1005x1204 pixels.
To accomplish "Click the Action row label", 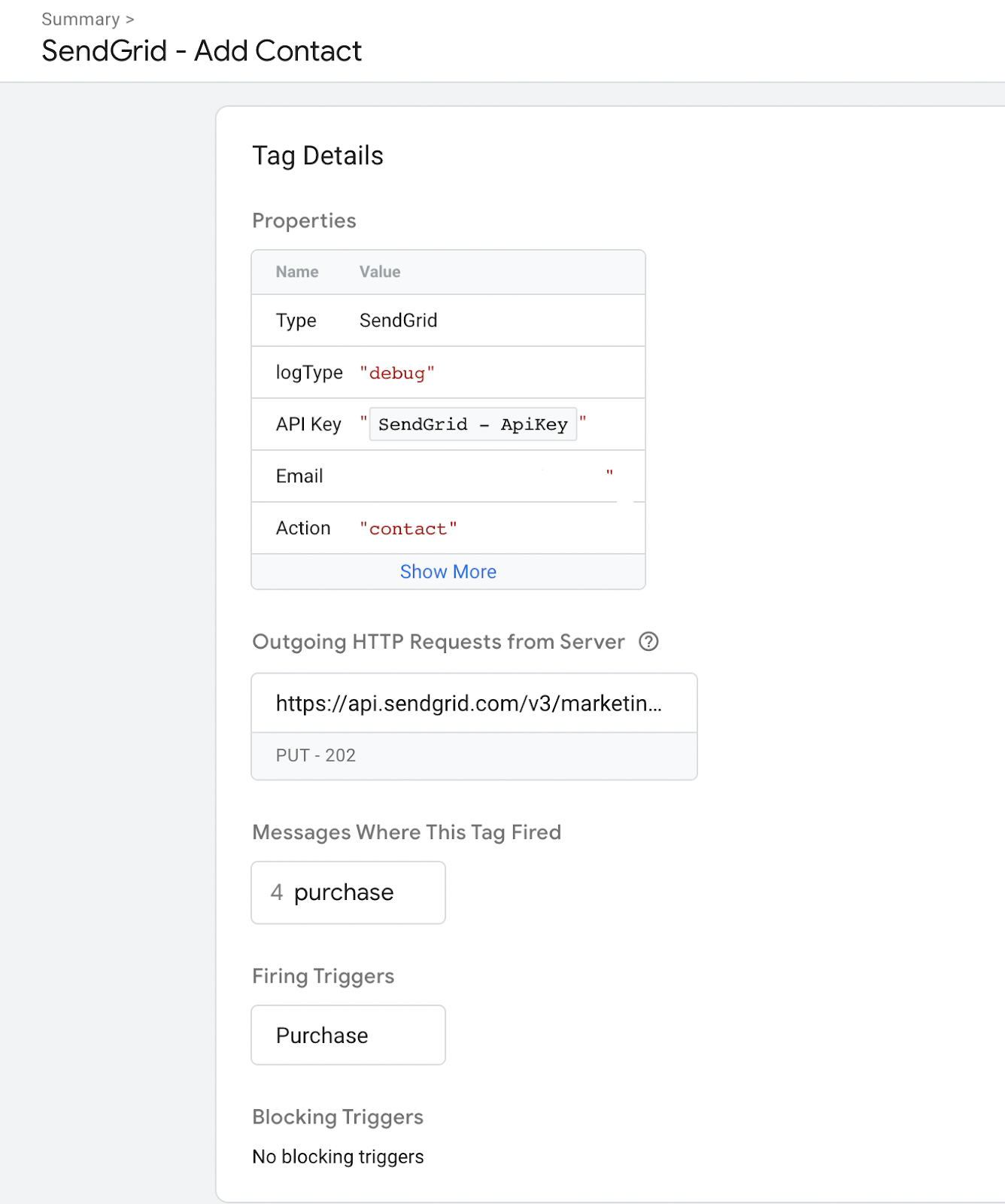I will [x=303, y=528].
